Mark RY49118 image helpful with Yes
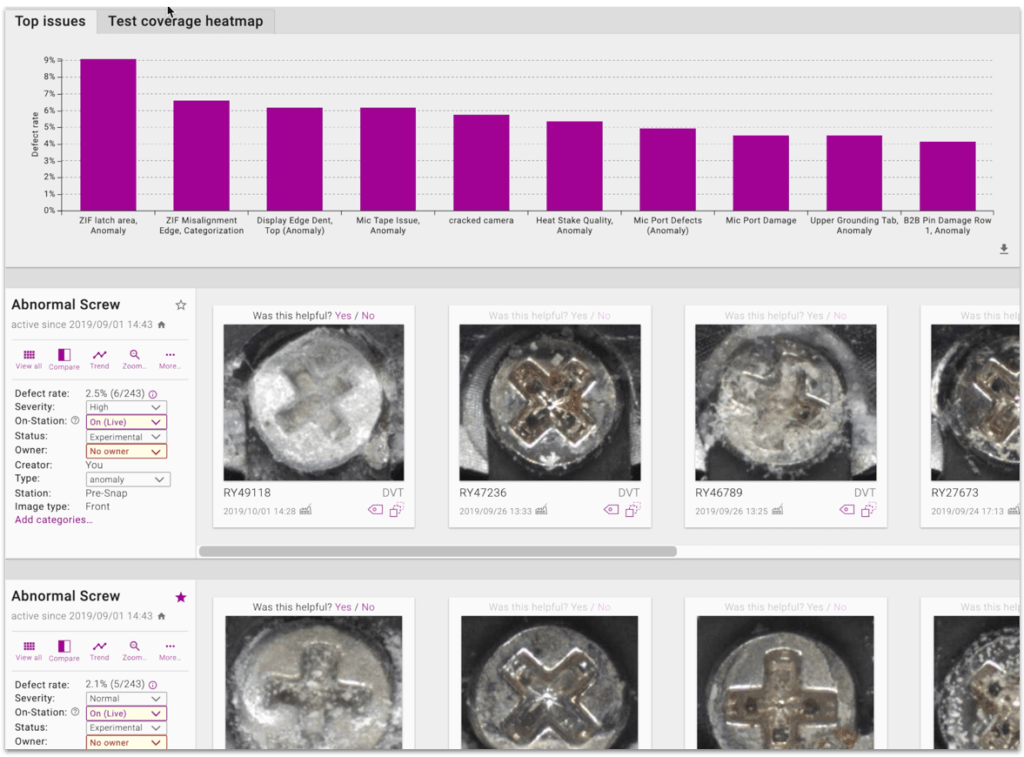This screenshot has width=1024, height=757. click(x=343, y=315)
